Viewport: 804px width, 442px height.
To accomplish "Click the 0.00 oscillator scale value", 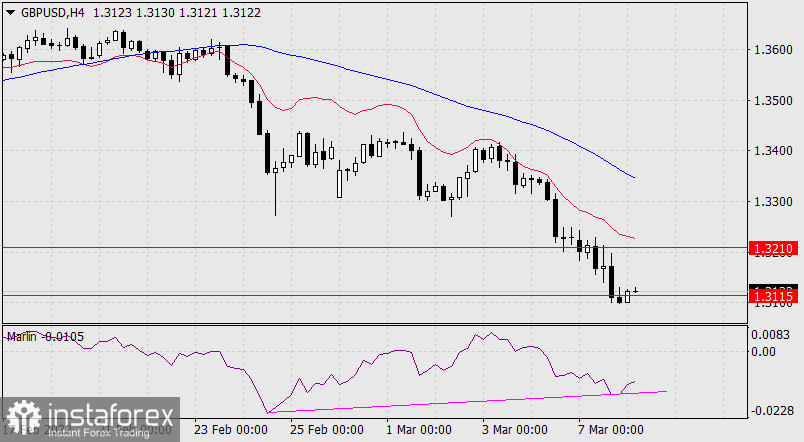I will (763, 352).
